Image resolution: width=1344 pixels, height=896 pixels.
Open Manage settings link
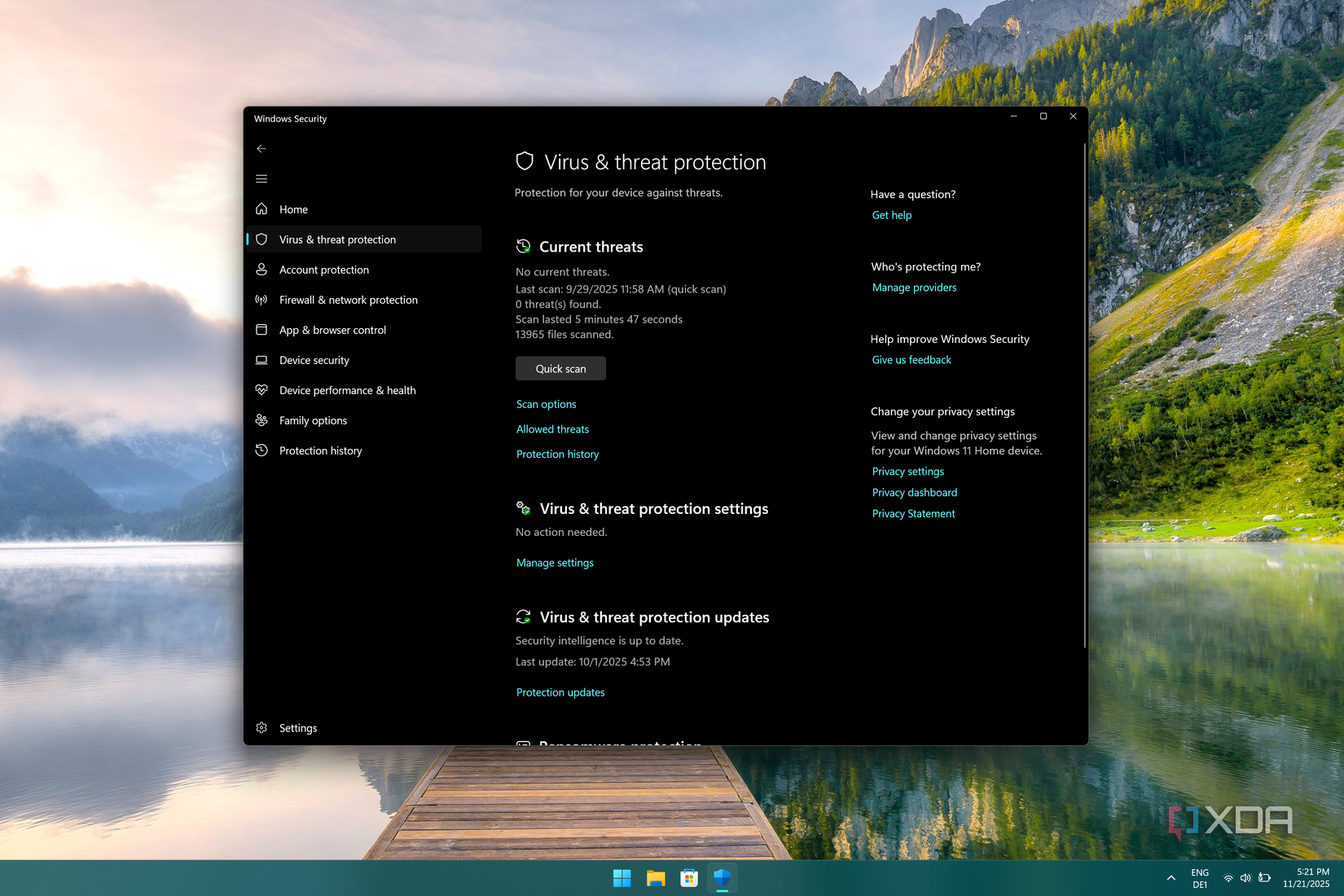click(555, 563)
